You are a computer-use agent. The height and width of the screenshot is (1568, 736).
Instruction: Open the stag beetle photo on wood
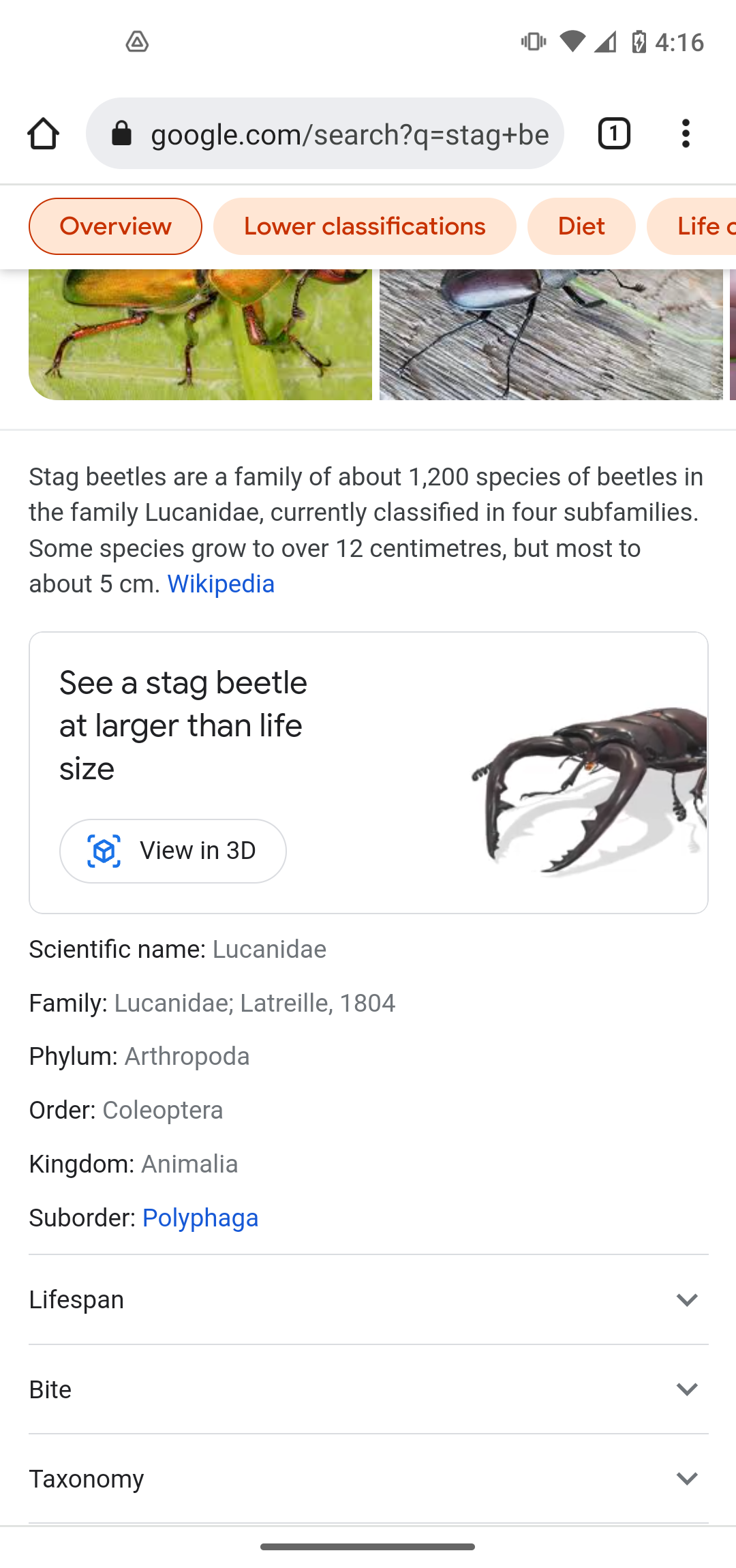[x=551, y=334]
